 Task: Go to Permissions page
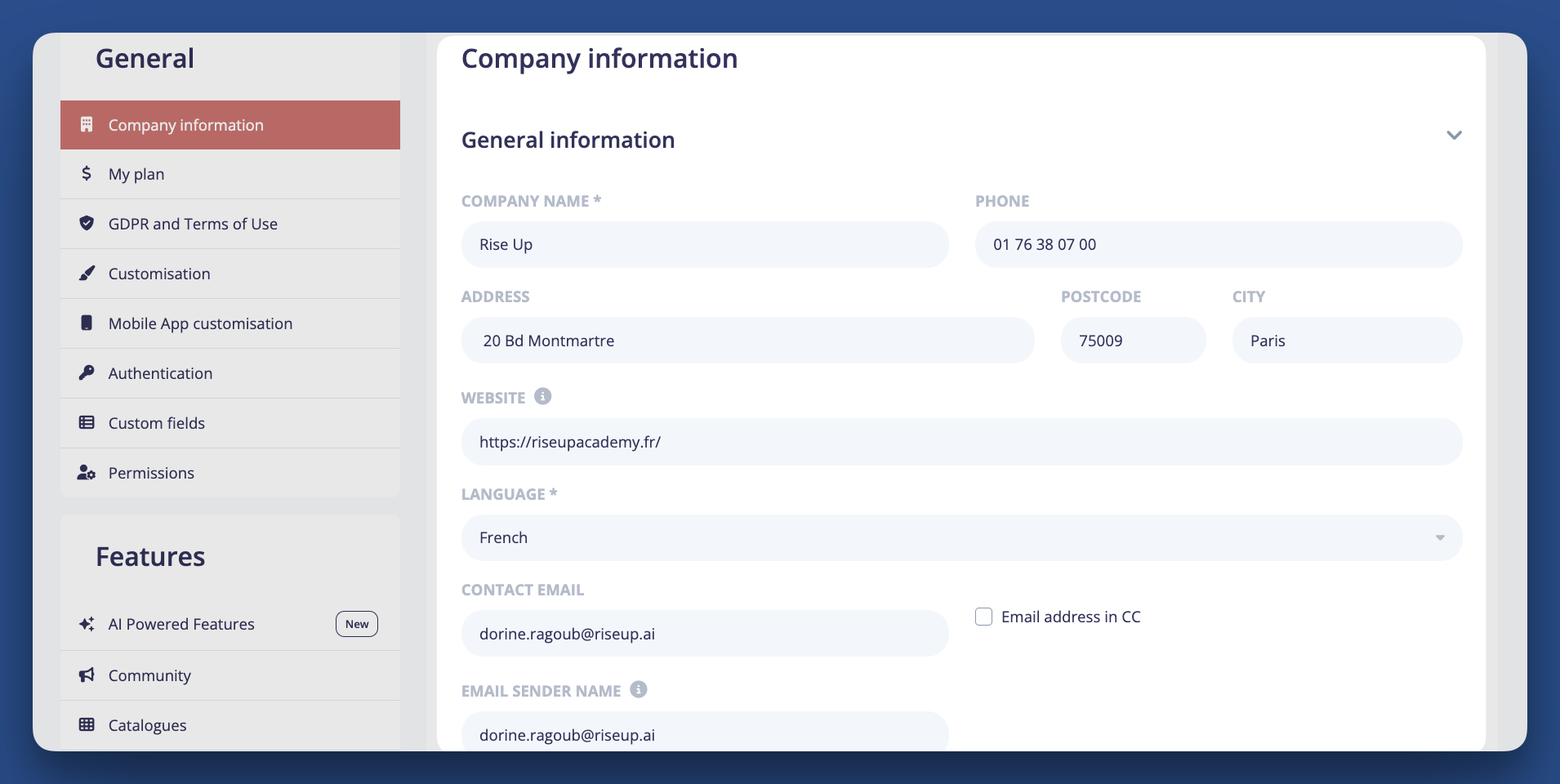pyautogui.click(x=230, y=473)
